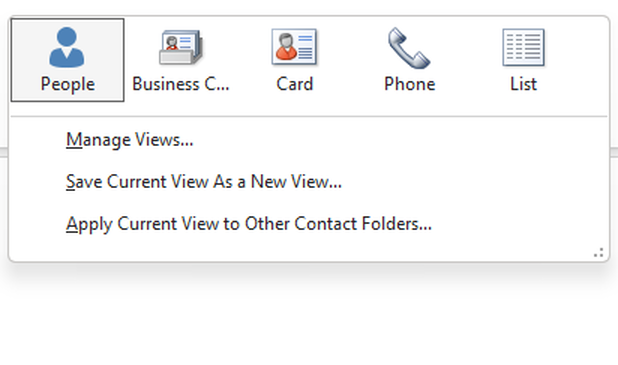Open Manage Views... dialog
Screen dimensions: 618x365
pyautogui.click(x=130, y=140)
